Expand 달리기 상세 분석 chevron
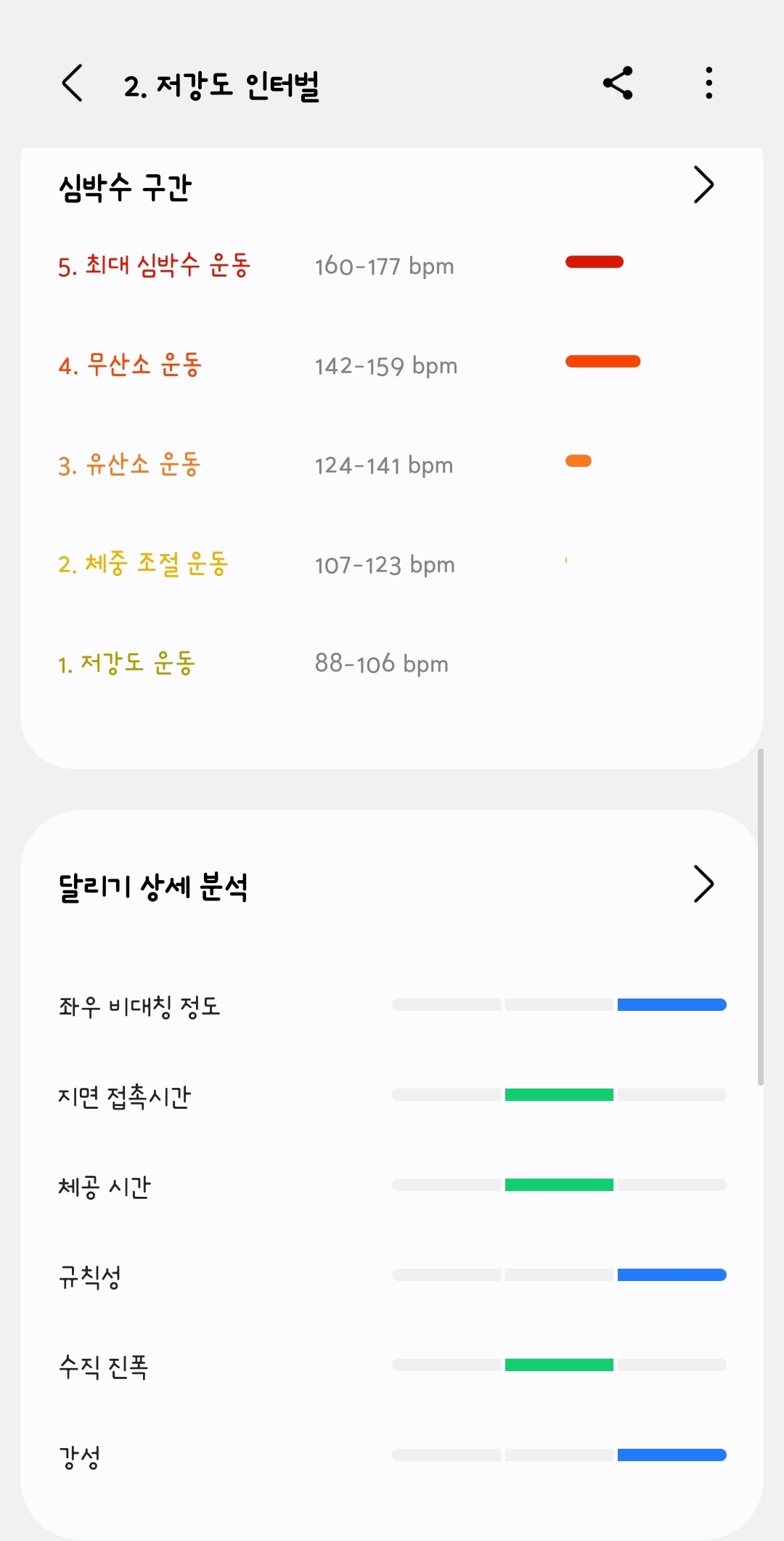 [x=703, y=884]
